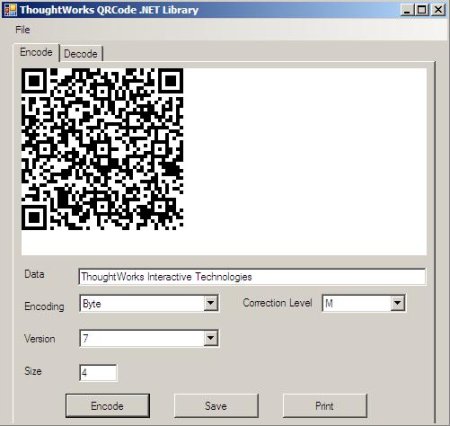Open the Correction Level dropdown arrow
450x426 pixels.
point(397,303)
